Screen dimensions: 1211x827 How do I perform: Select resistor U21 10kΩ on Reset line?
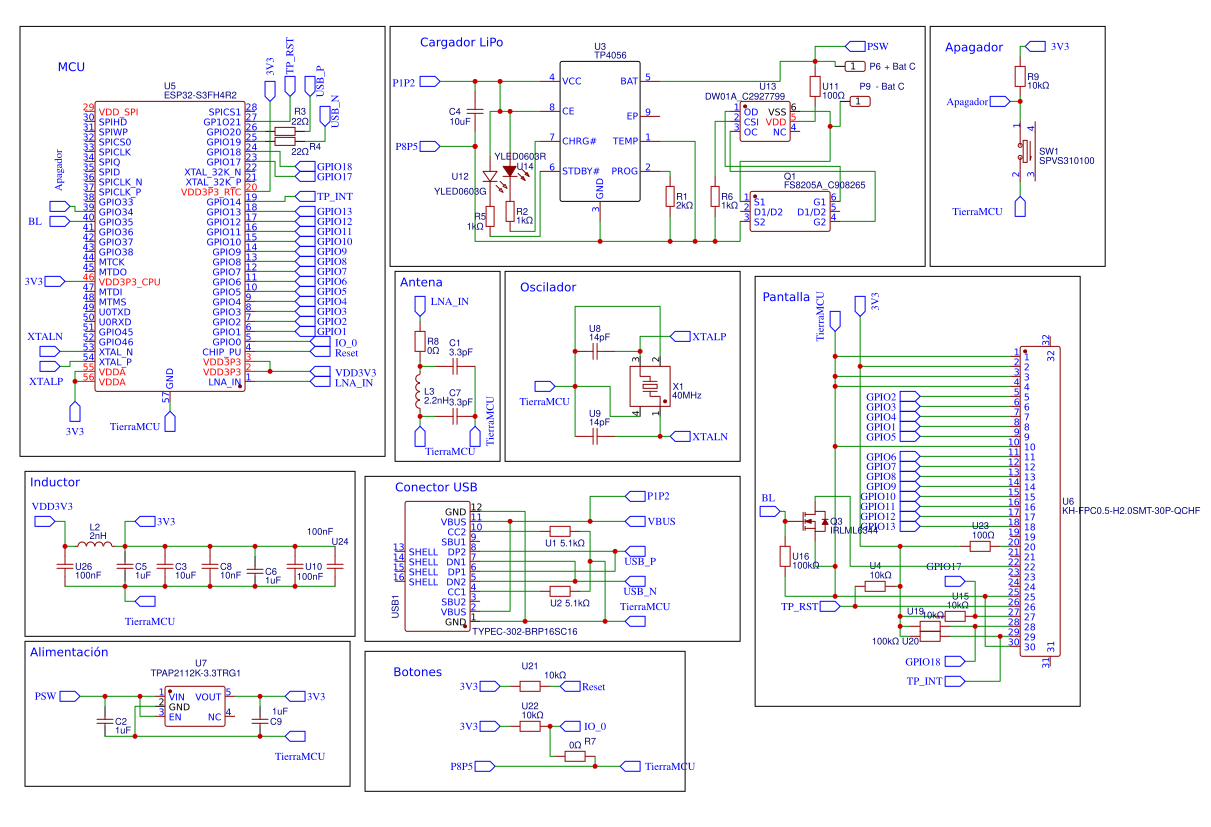530,686
